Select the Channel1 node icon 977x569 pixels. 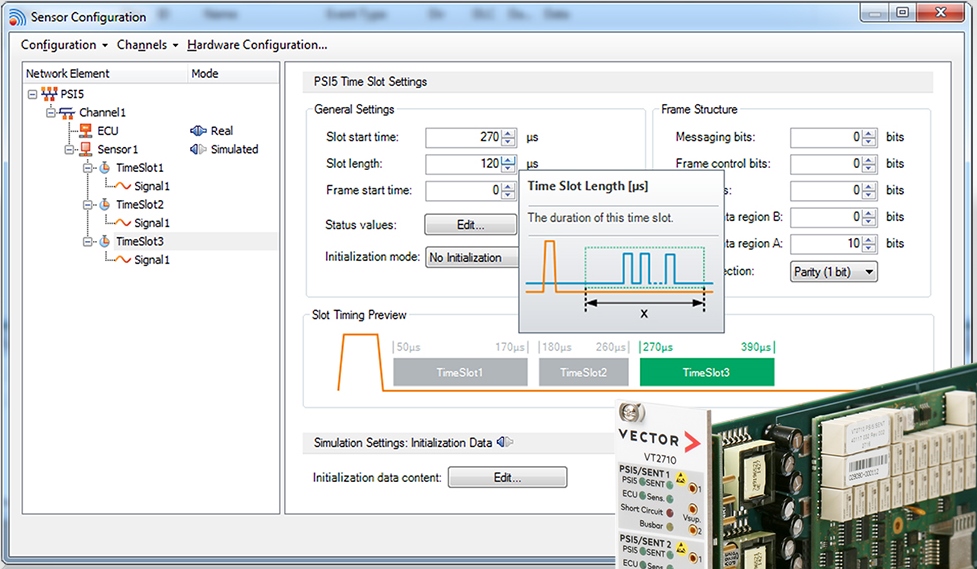[x=67, y=113]
